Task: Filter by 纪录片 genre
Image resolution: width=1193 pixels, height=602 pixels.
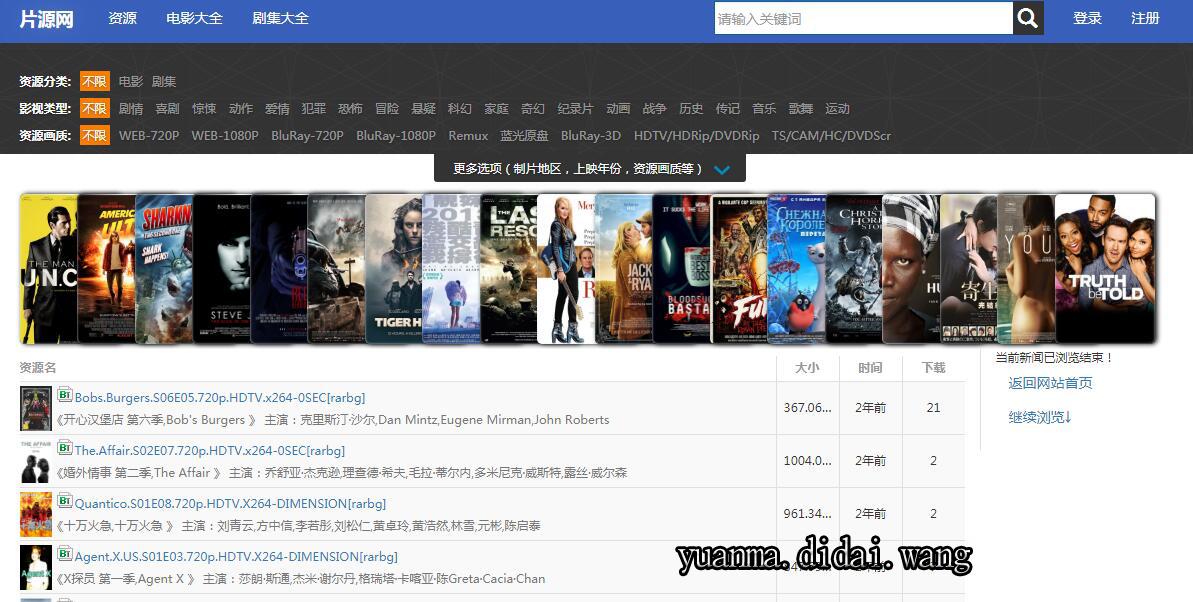Action: coord(575,109)
